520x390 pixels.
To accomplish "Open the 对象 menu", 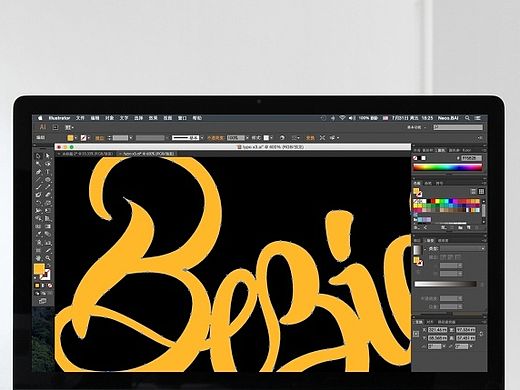I will (109, 118).
